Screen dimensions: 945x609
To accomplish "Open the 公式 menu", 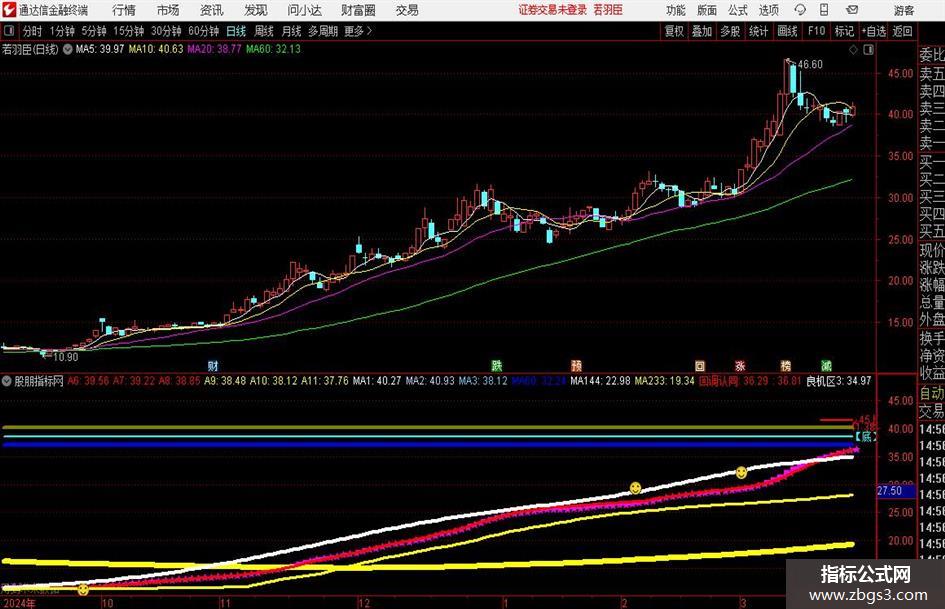I will click(738, 10).
